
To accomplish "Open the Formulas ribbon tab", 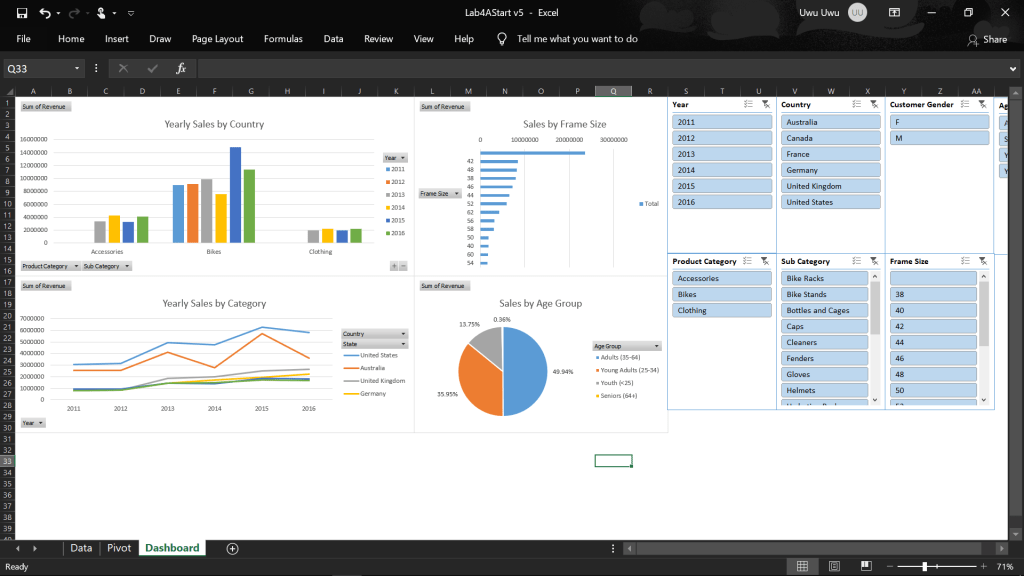I will pyautogui.click(x=283, y=38).
